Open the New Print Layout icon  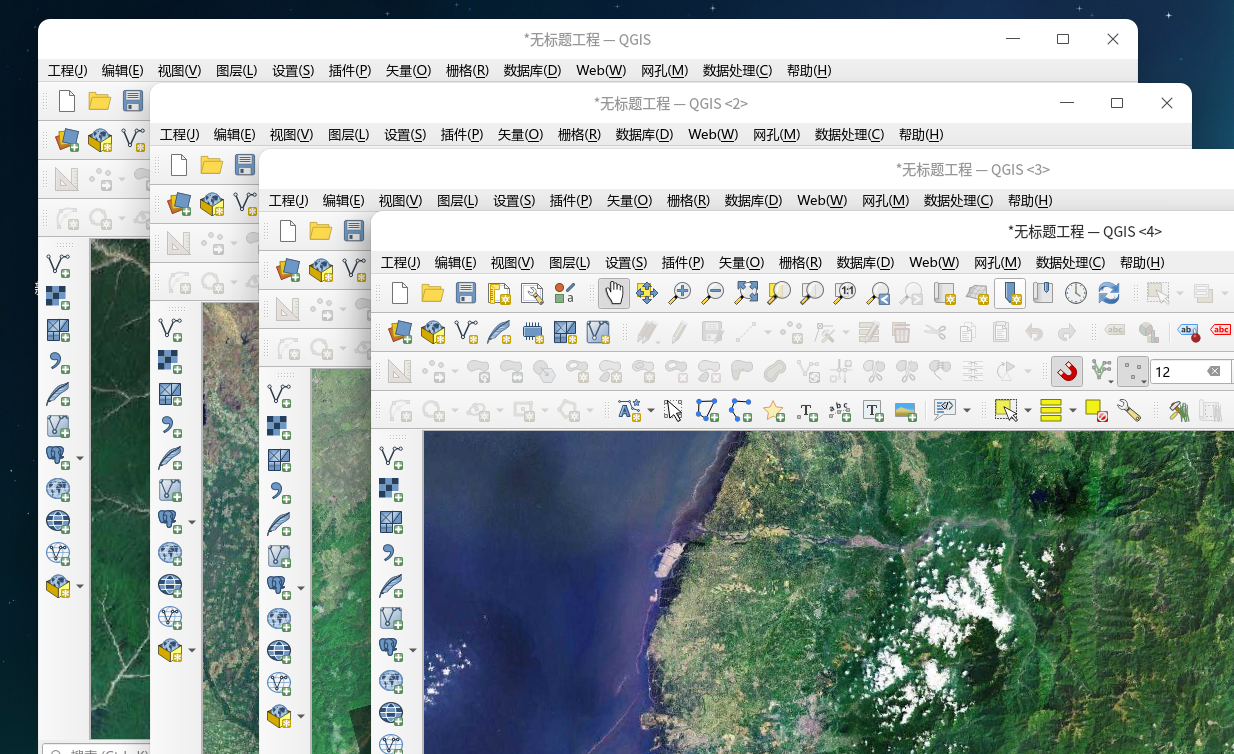pyautogui.click(x=499, y=293)
